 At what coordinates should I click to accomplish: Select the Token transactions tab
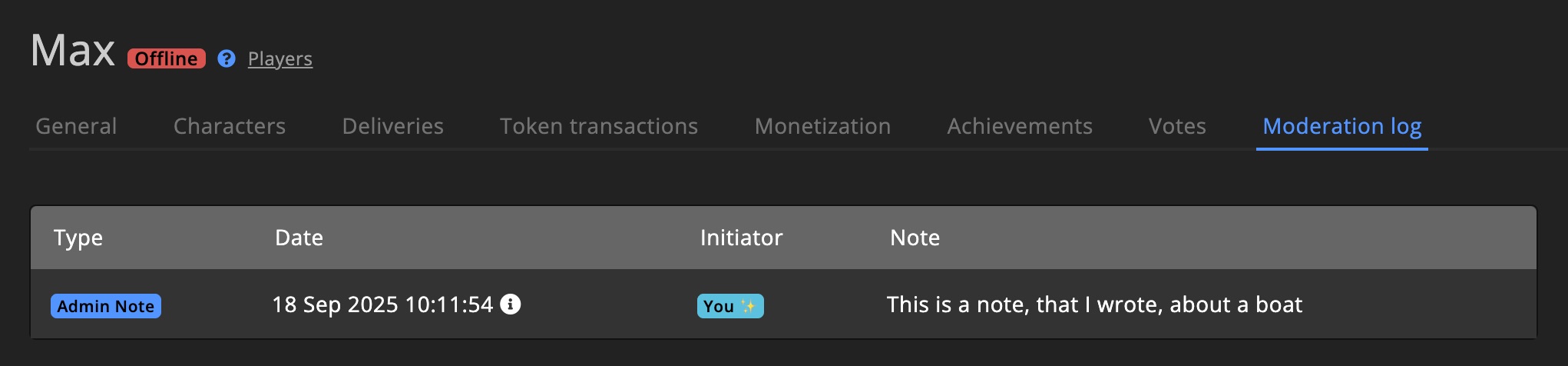pos(599,126)
